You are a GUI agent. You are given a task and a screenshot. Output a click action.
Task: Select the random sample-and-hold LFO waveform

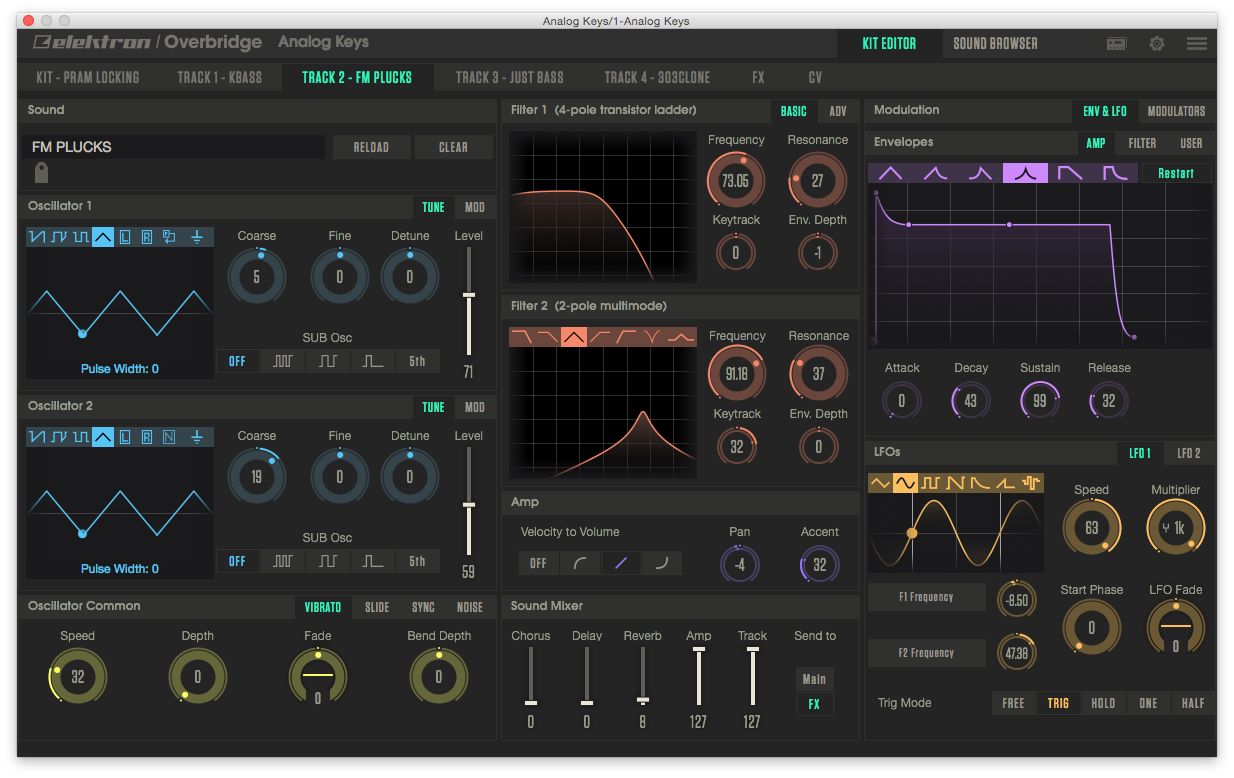(1031, 483)
